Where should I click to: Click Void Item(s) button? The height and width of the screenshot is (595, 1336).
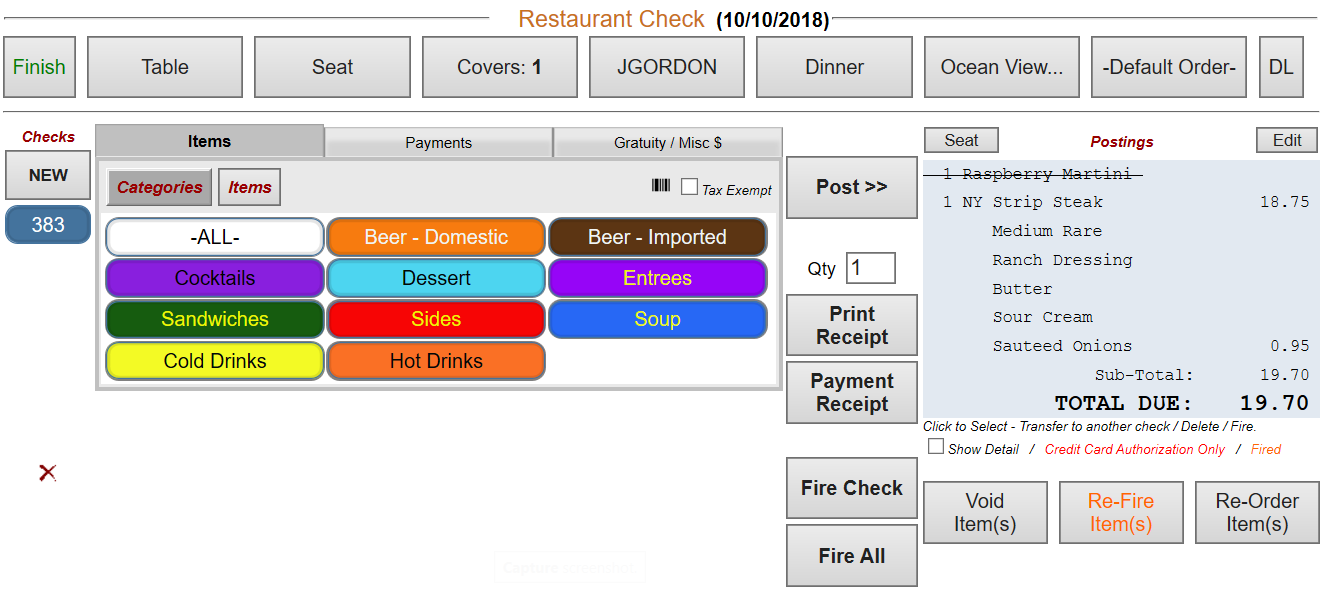(985, 512)
